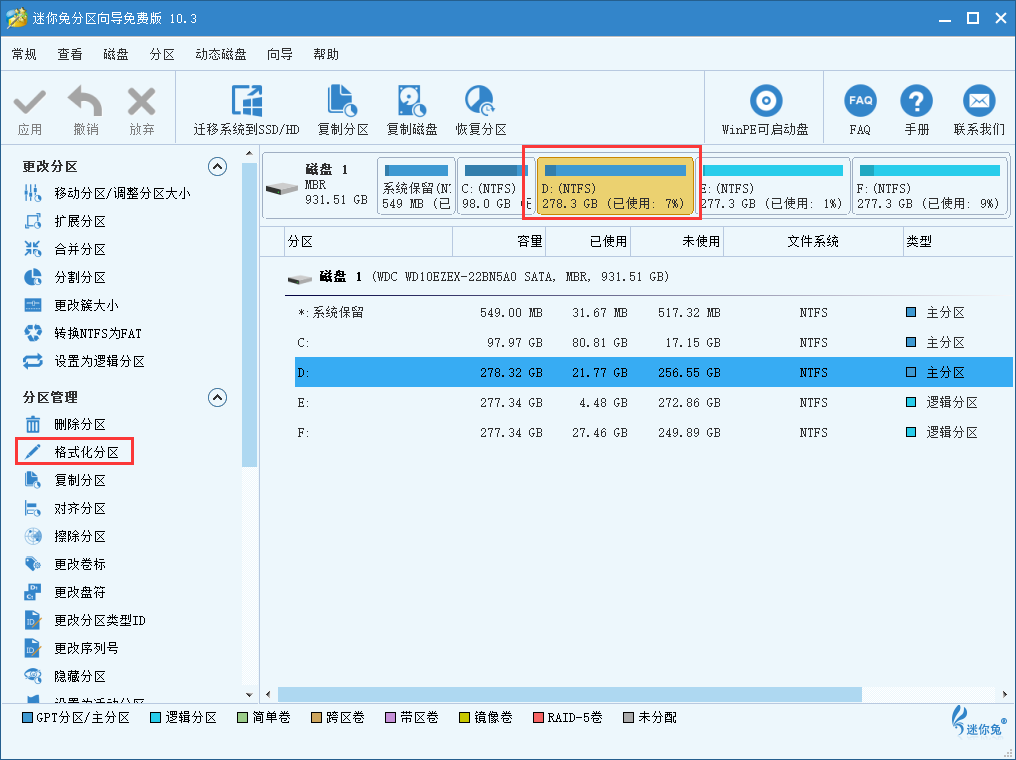Launch 恢复分区 partition recovery
The image size is (1016, 760).
(x=480, y=110)
